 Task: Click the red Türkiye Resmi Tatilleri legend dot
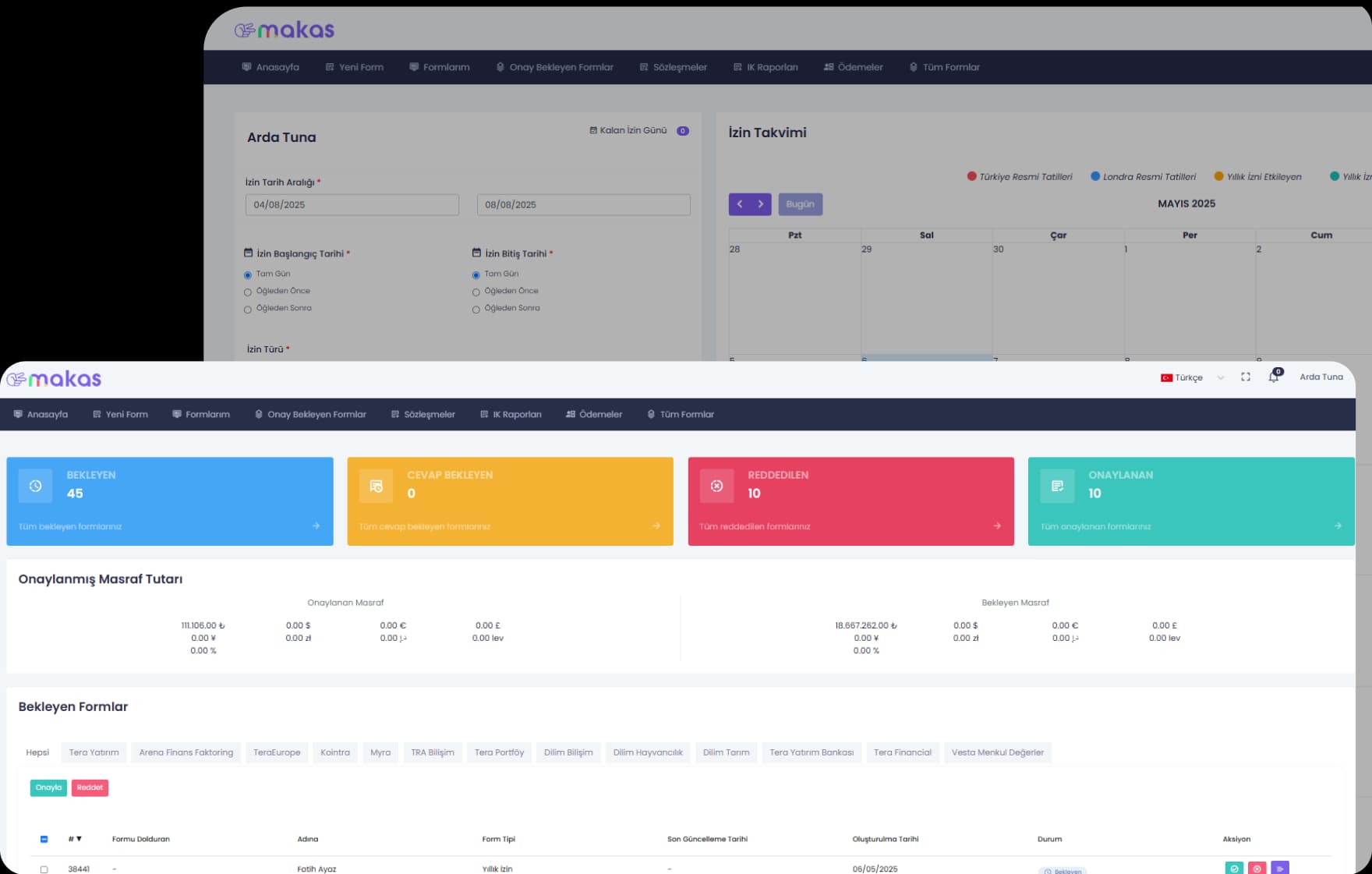pyautogui.click(x=971, y=176)
